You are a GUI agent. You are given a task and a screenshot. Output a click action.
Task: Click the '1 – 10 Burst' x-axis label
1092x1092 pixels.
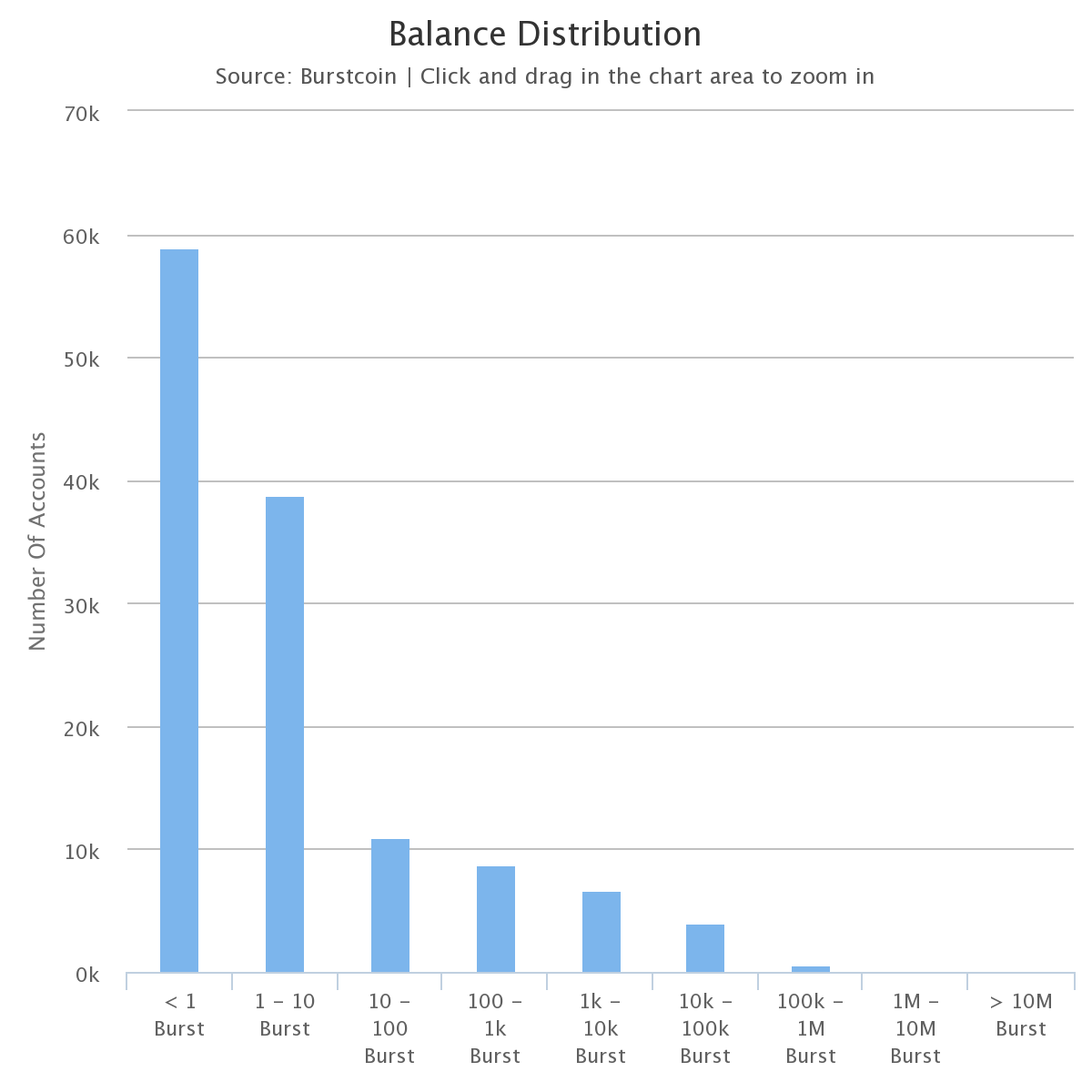[x=285, y=1015]
